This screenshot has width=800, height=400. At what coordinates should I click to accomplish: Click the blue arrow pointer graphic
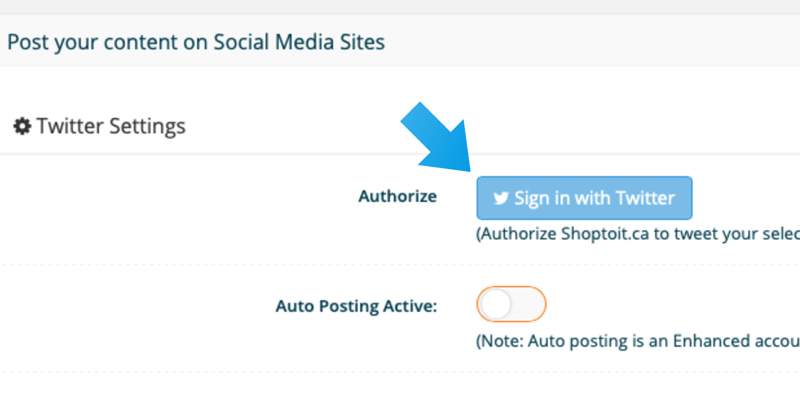(439, 139)
